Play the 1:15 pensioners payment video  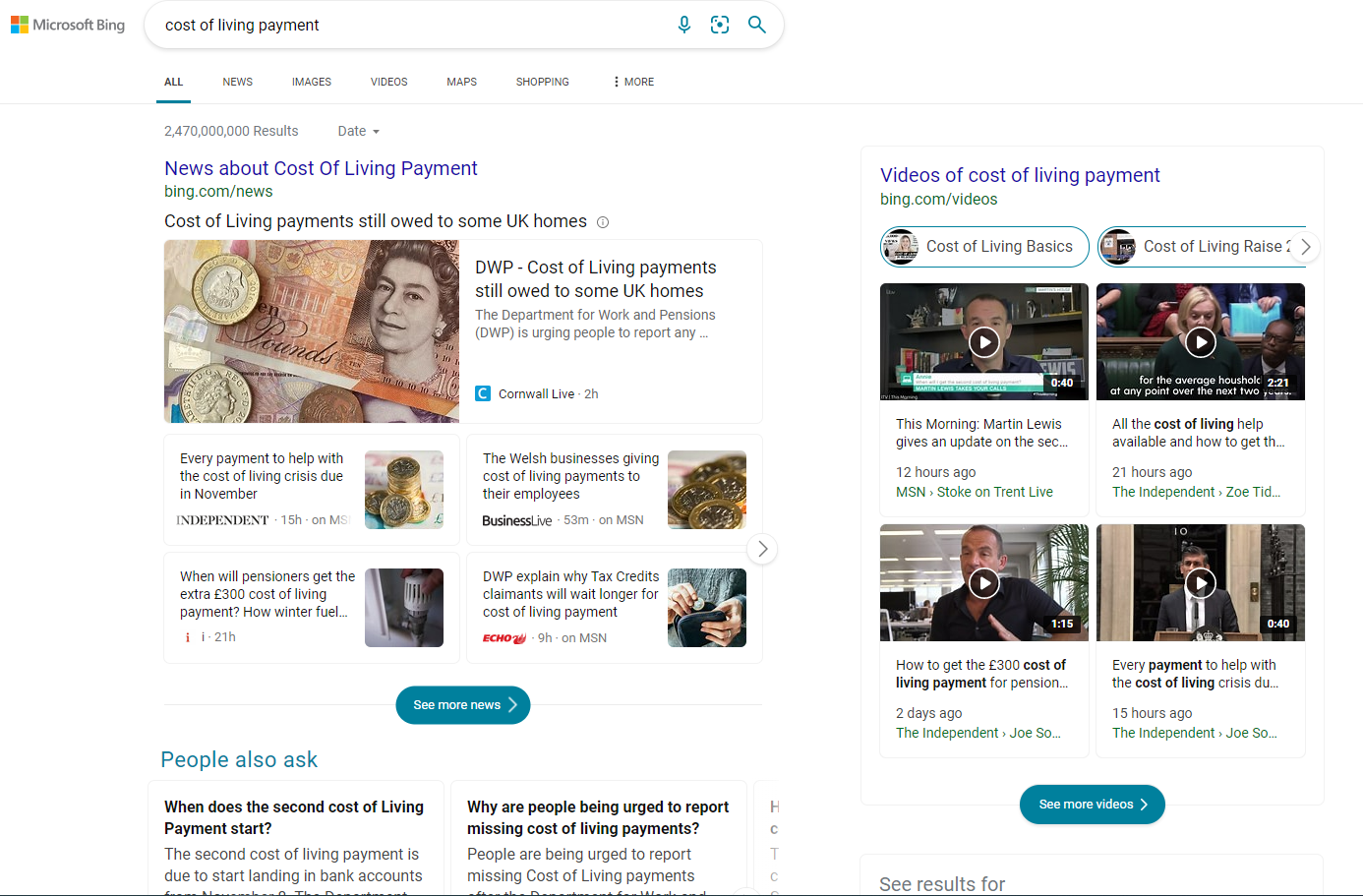click(984, 582)
